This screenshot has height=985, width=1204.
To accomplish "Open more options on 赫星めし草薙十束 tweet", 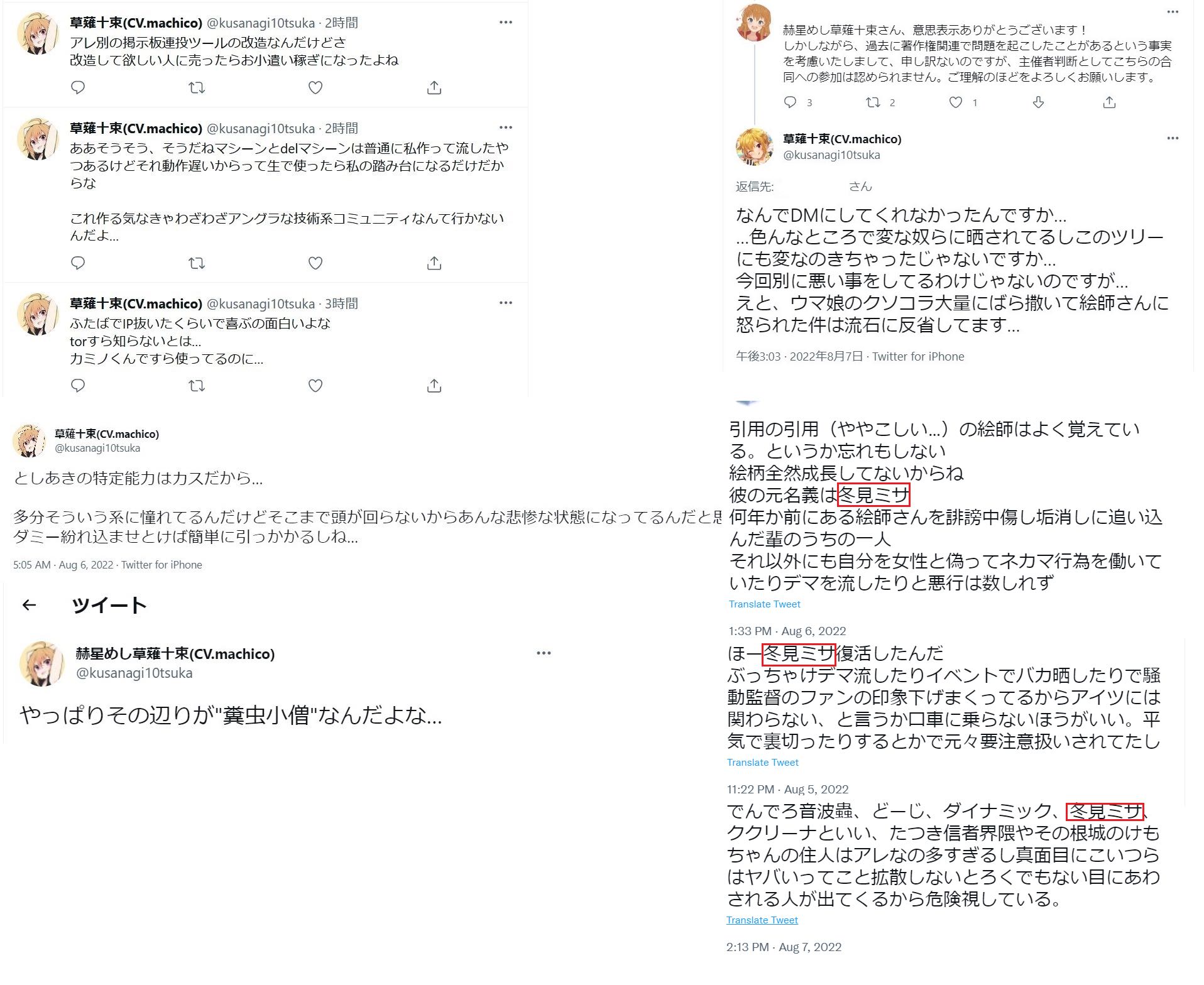I will (x=544, y=653).
